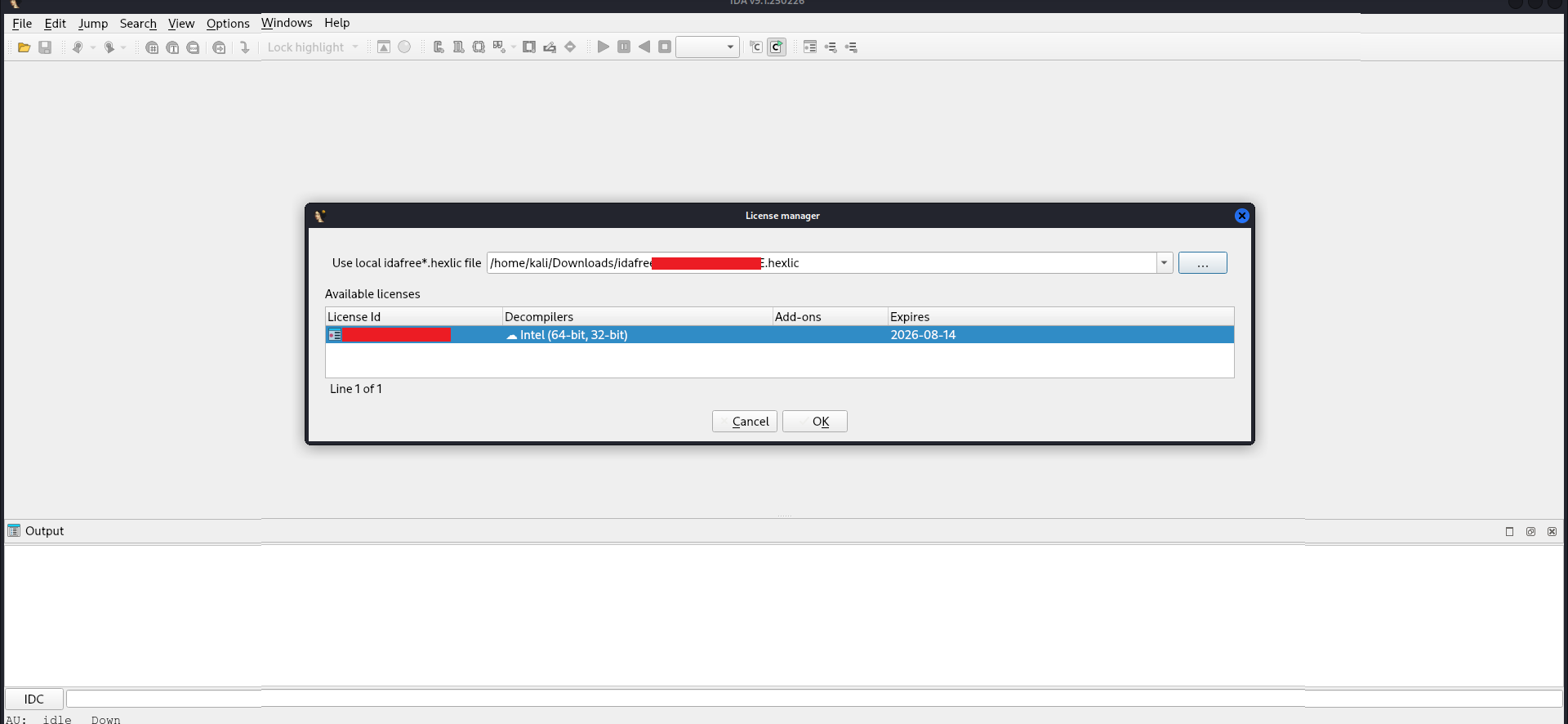
Task: Open the debugger selection combo box
Action: point(707,47)
